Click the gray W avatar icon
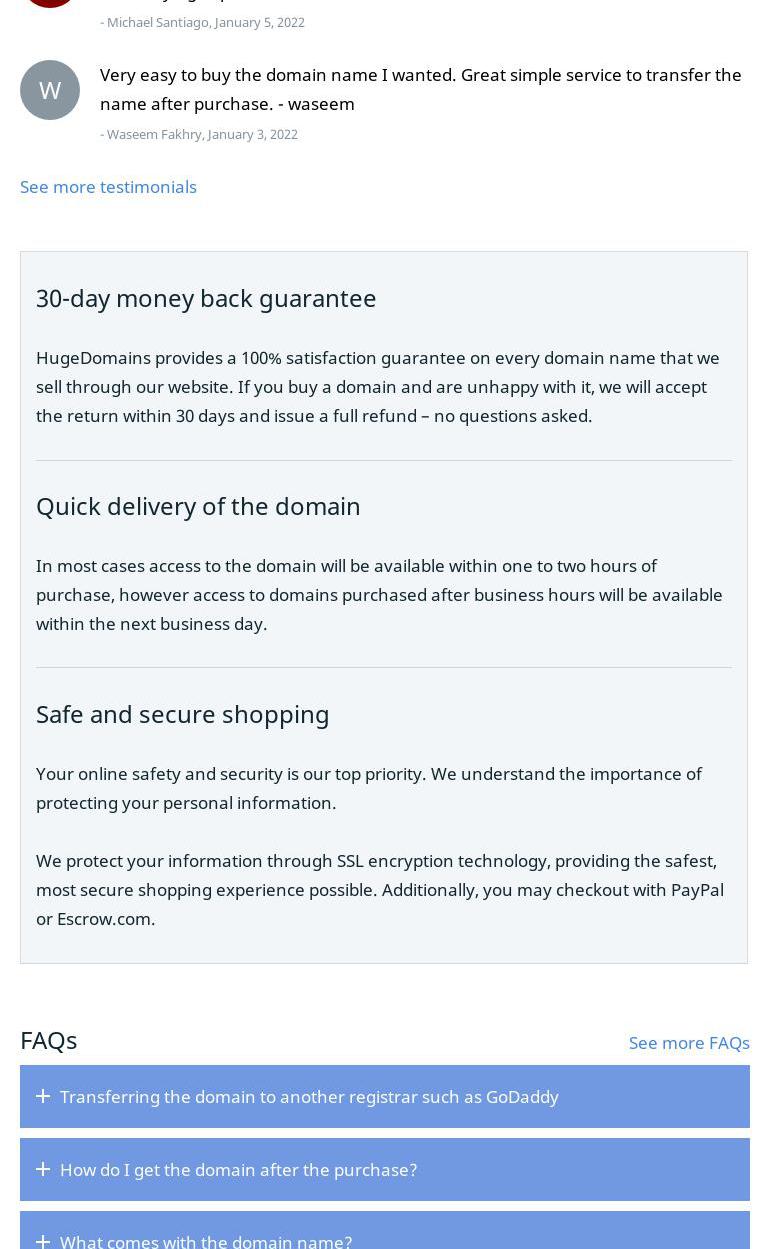The image size is (770, 1249). click(50, 90)
